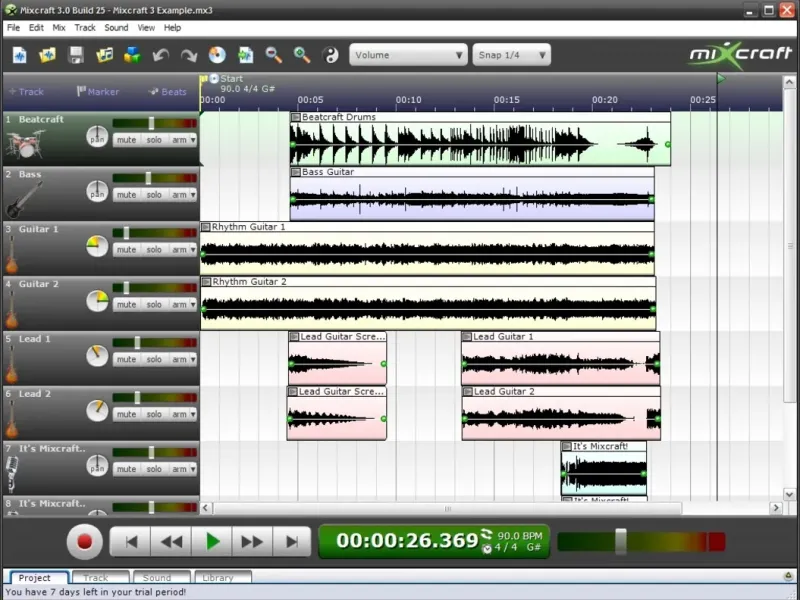
Task: Click the Beats button
Action: (x=167, y=92)
